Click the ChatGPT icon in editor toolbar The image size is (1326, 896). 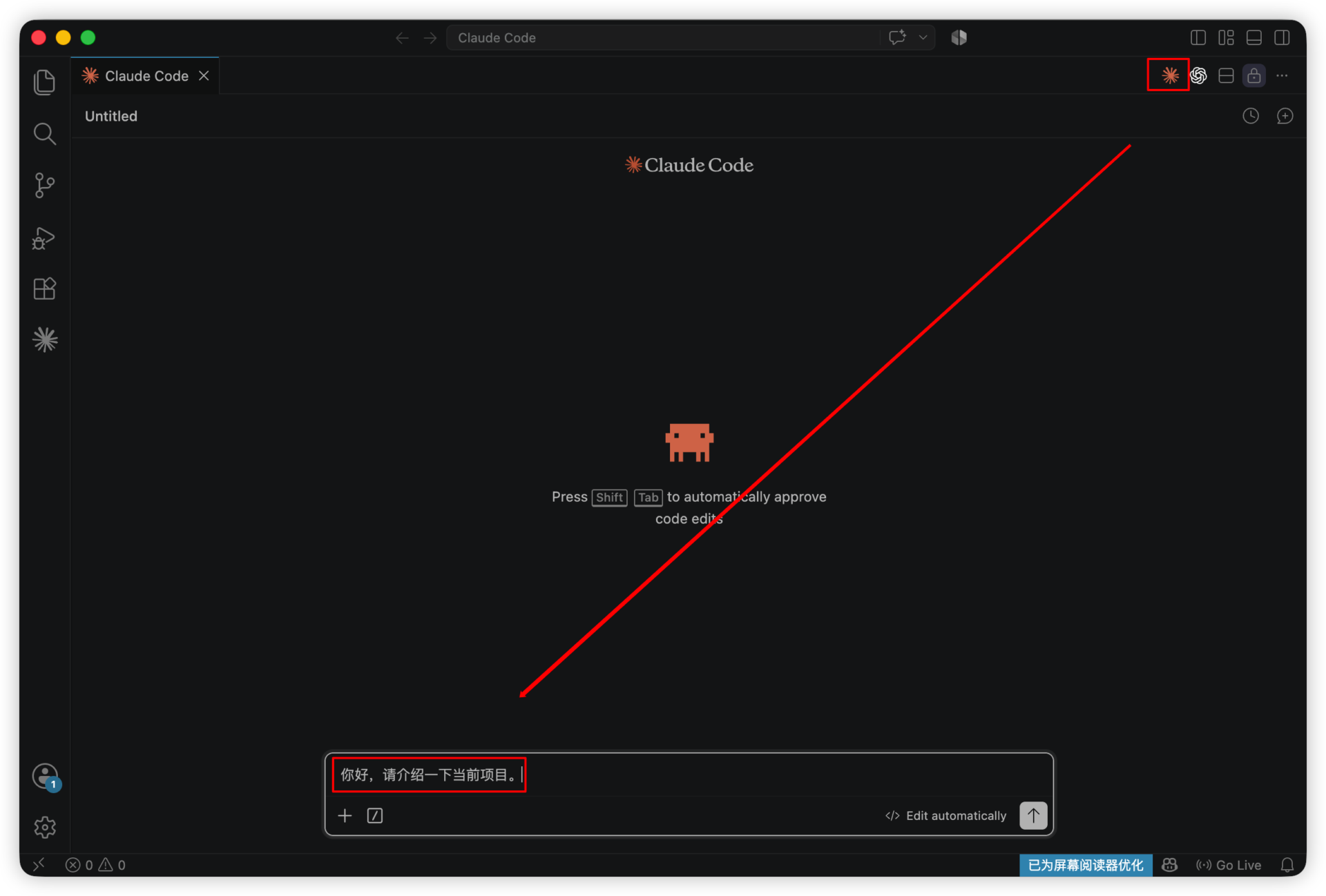[1198, 75]
